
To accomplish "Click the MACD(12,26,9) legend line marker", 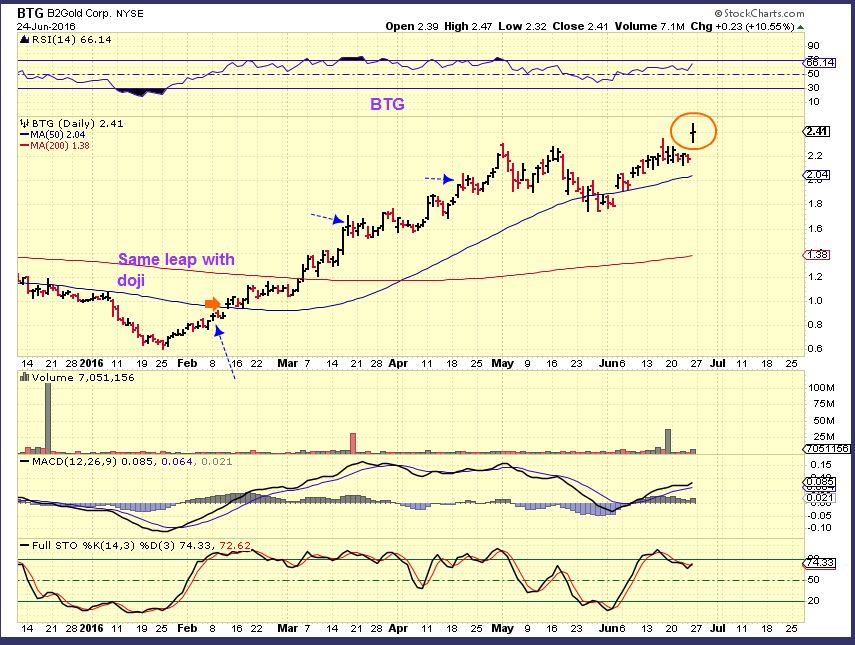I will click(25, 461).
